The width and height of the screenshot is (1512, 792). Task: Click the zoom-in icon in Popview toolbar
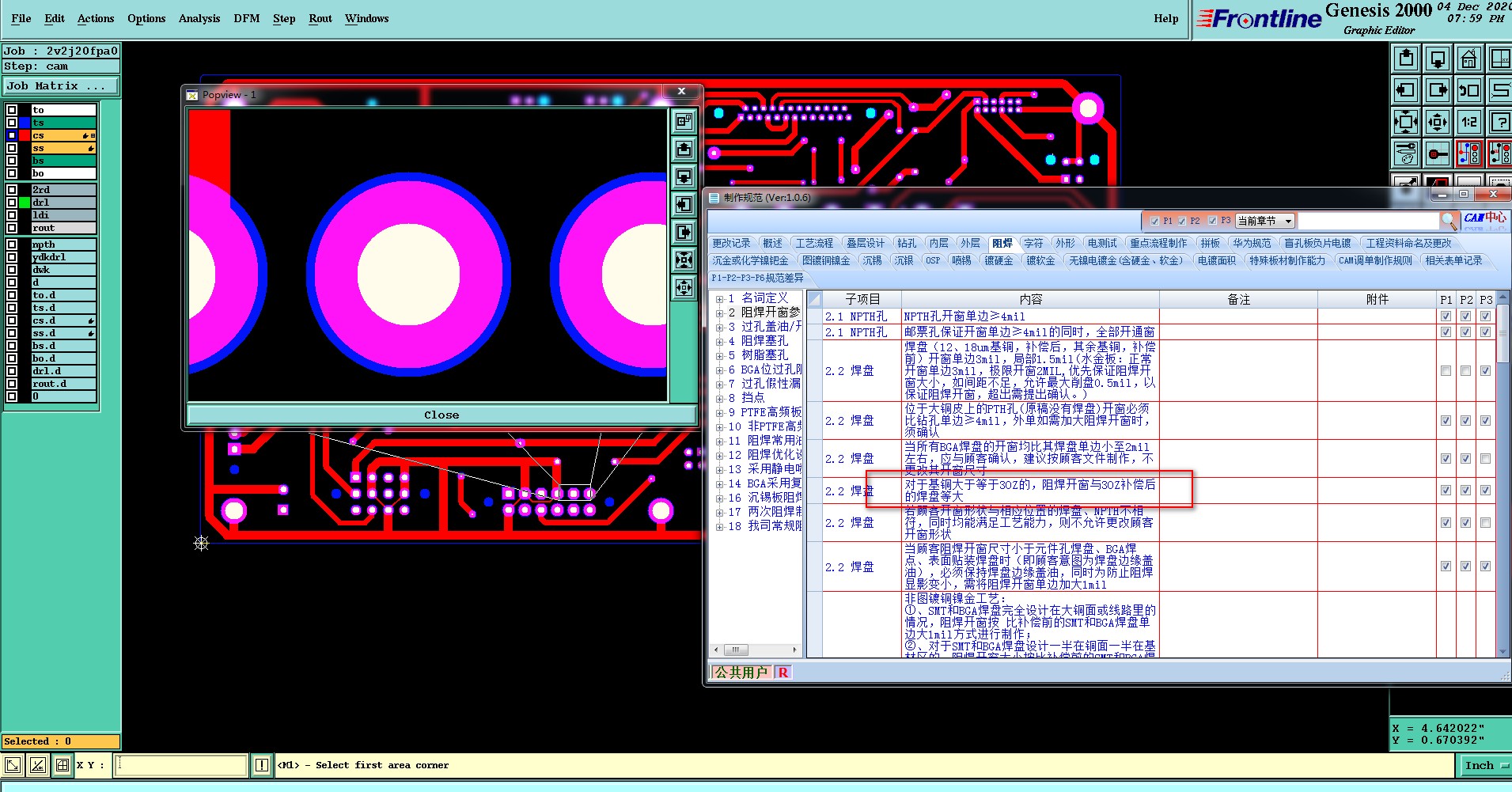click(x=684, y=260)
